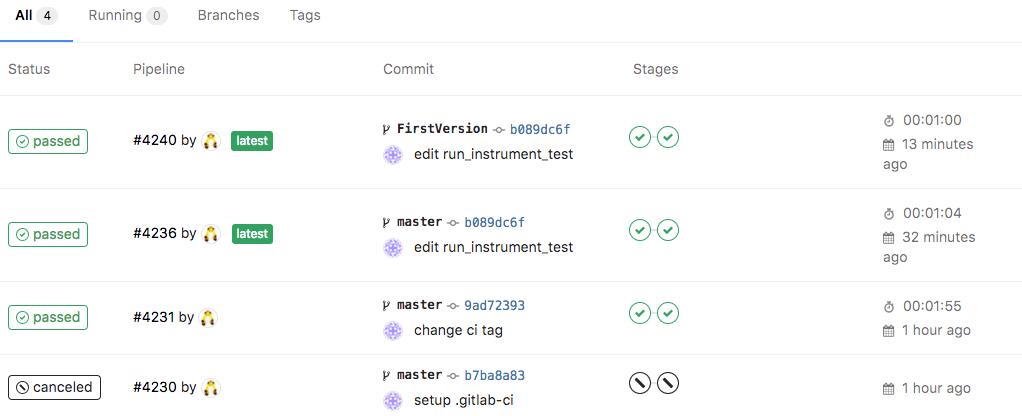Click second stage icon of pipeline #4231
The height and width of the screenshot is (416, 1022).
668,313
